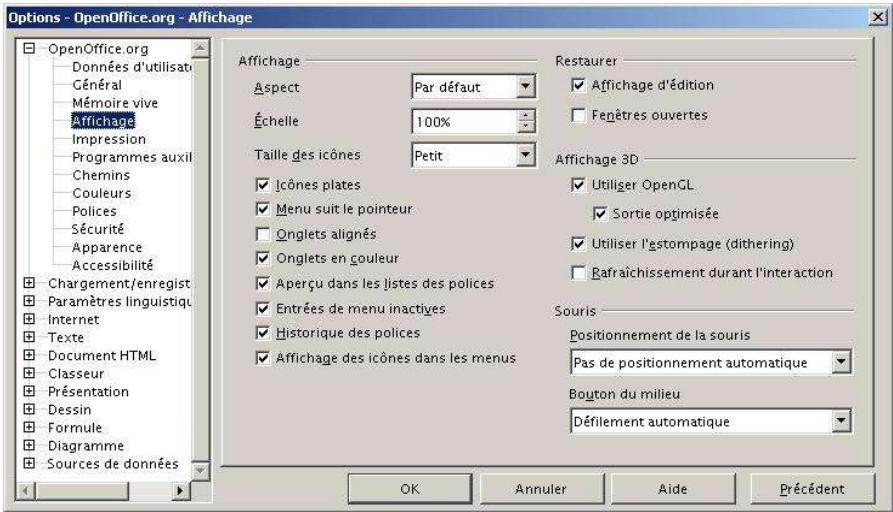Go to the Impression settings page
893x512 pixels.
(x=109, y=139)
